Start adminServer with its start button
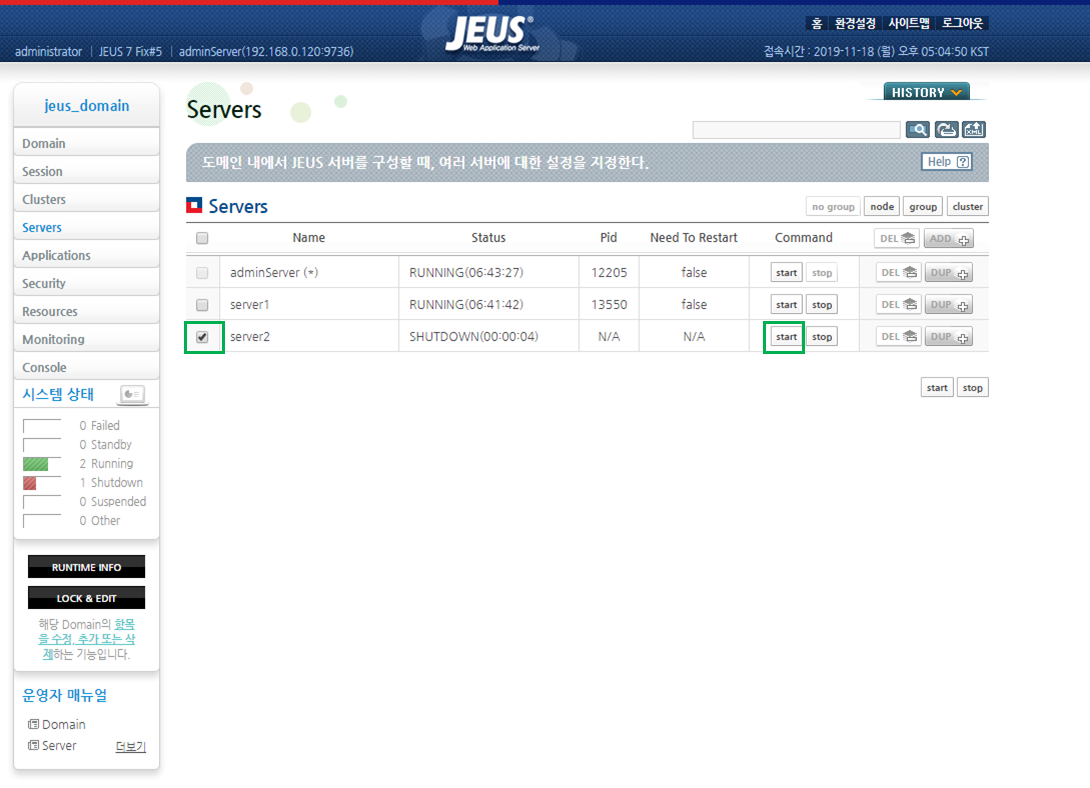The height and width of the screenshot is (788, 1090). 786,272
